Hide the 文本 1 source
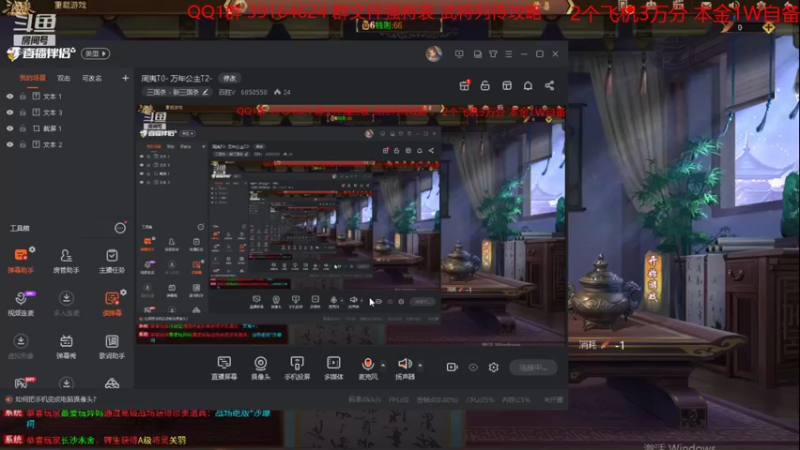The image size is (800, 450). (x=10, y=96)
